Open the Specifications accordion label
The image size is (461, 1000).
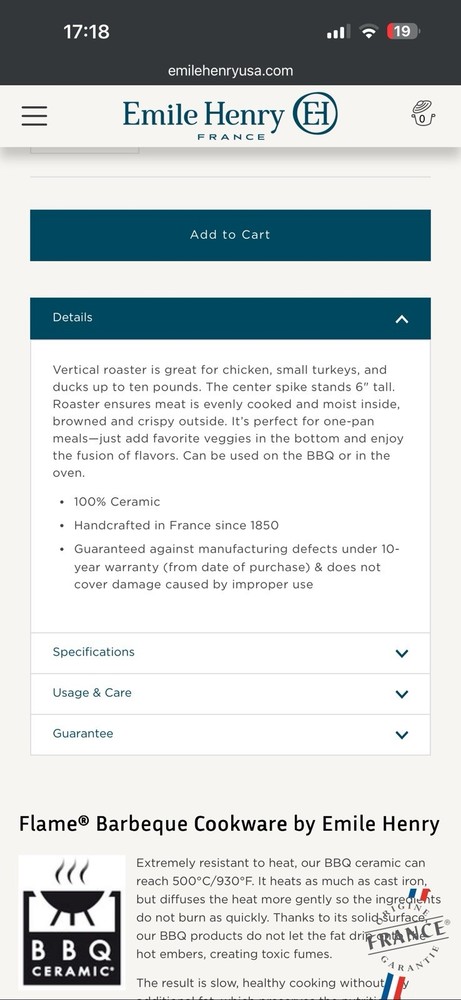click(x=94, y=652)
